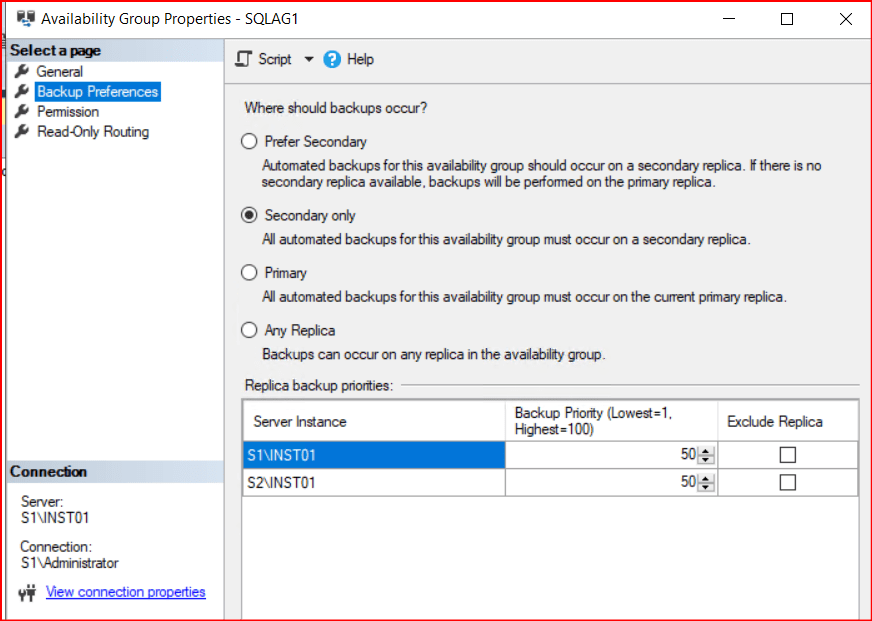
Task: Switch to the Read-Only Routing page
Action: (92, 132)
